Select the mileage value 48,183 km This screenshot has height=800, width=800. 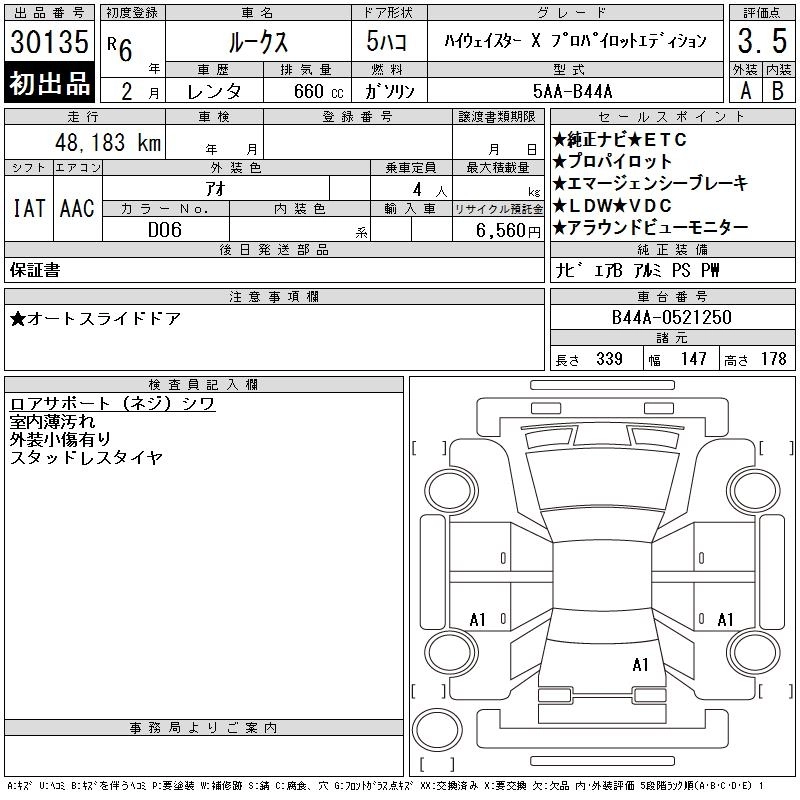tap(106, 142)
